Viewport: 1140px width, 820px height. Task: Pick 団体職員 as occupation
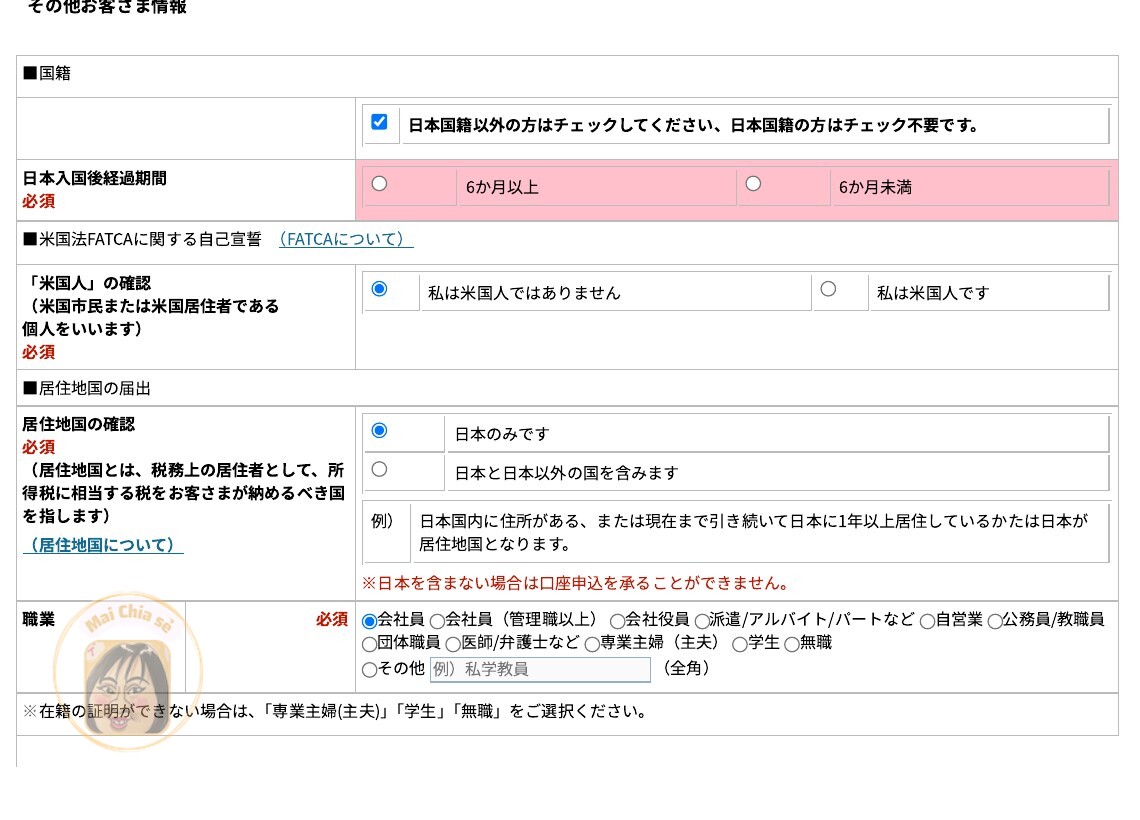(369, 644)
